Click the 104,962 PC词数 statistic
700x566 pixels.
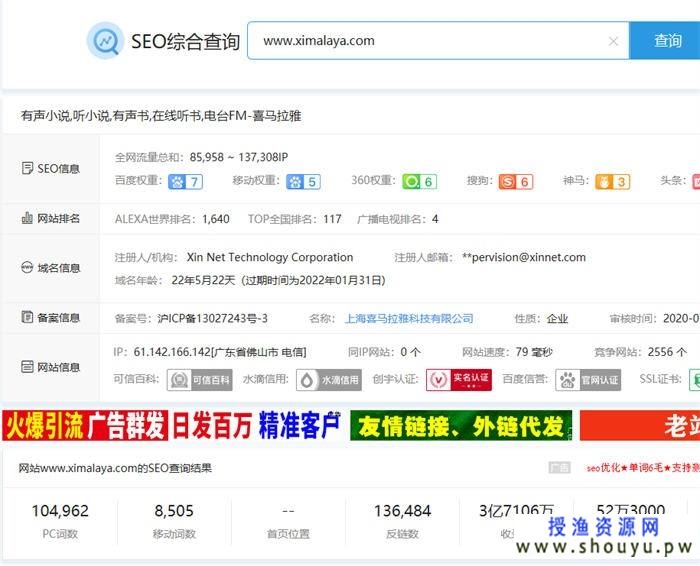[60, 520]
